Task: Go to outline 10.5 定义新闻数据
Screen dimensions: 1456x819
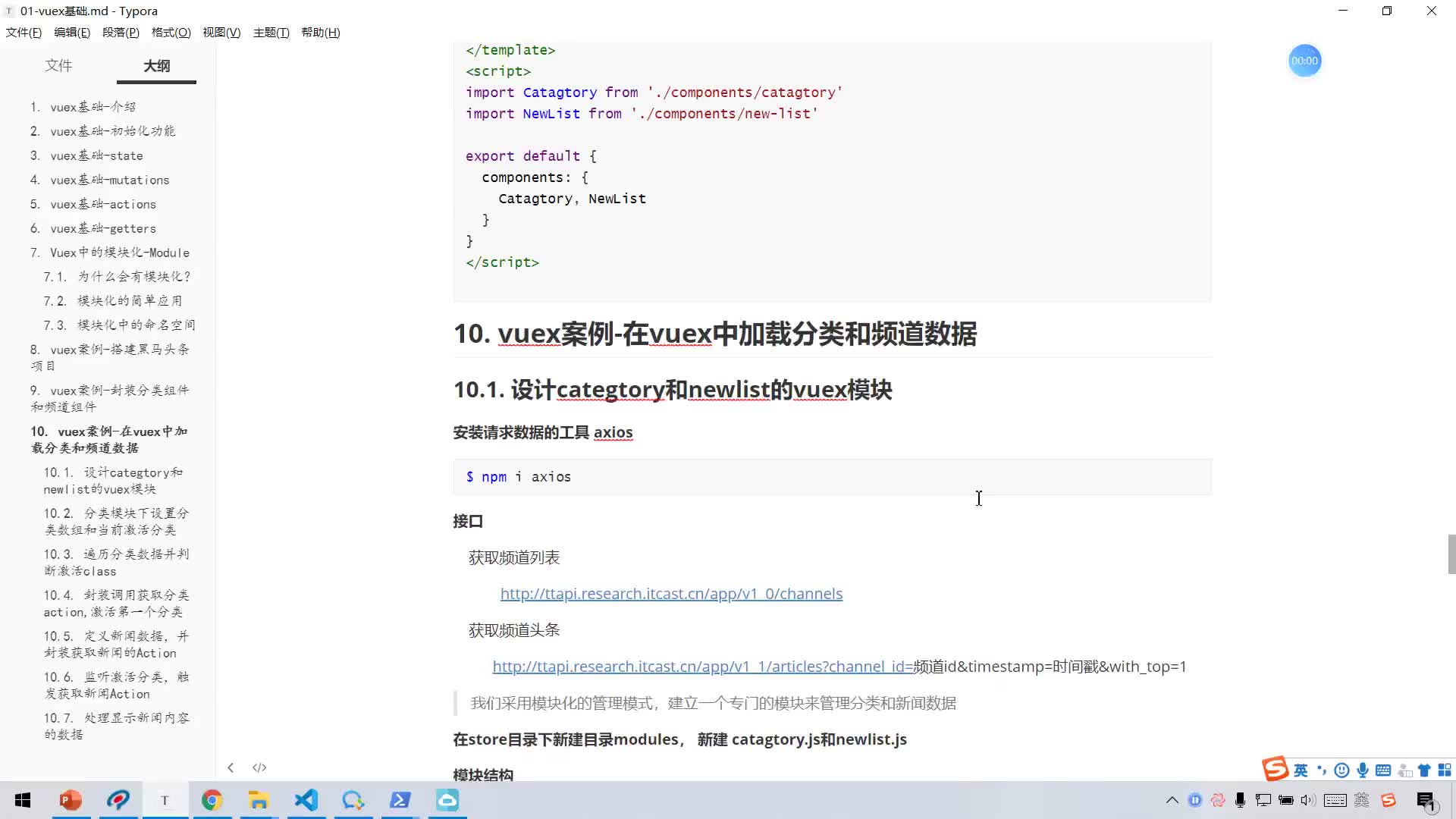Action: (116, 644)
